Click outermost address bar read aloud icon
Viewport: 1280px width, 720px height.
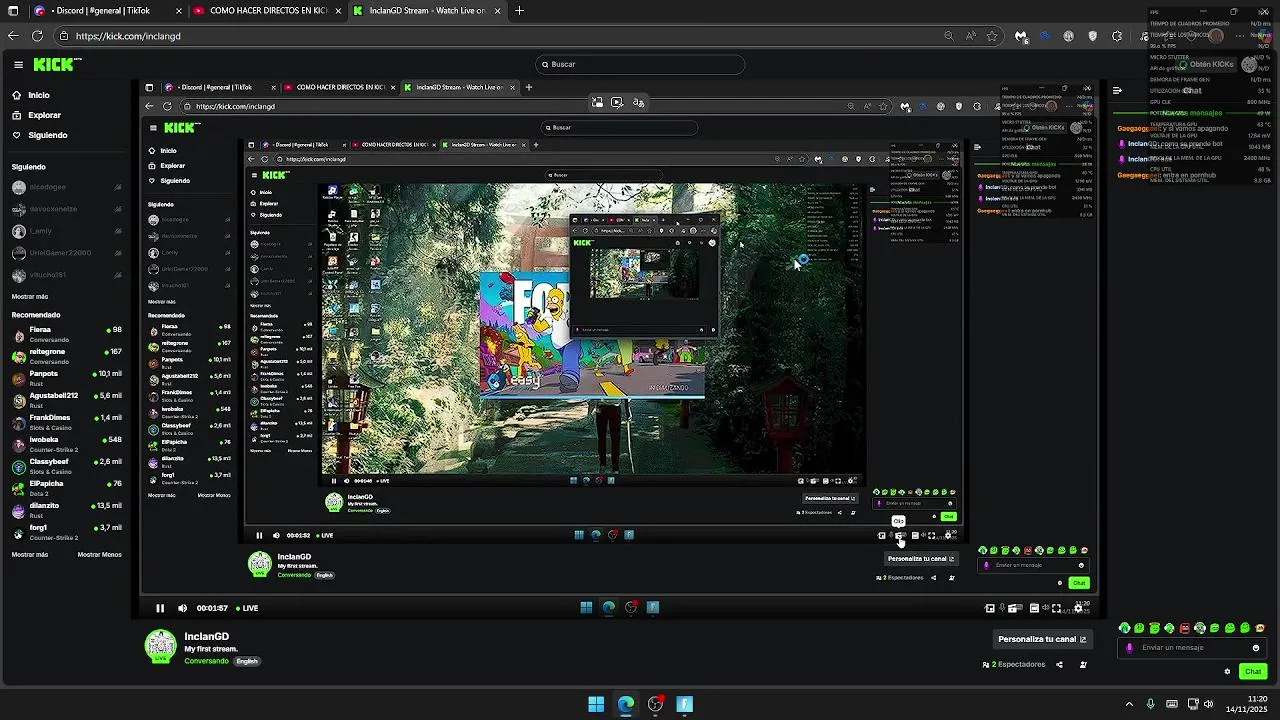coord(971,36)
